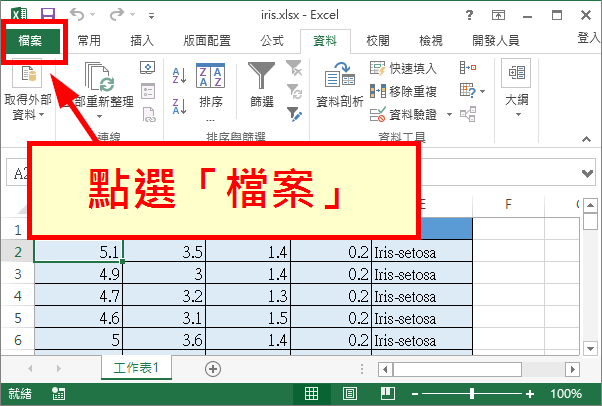
Task: Open quick access toolbar customize dropdown
Action: pos(152,16)
